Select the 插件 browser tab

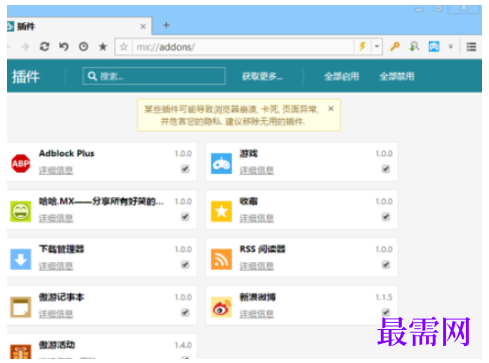coord(79,26)
